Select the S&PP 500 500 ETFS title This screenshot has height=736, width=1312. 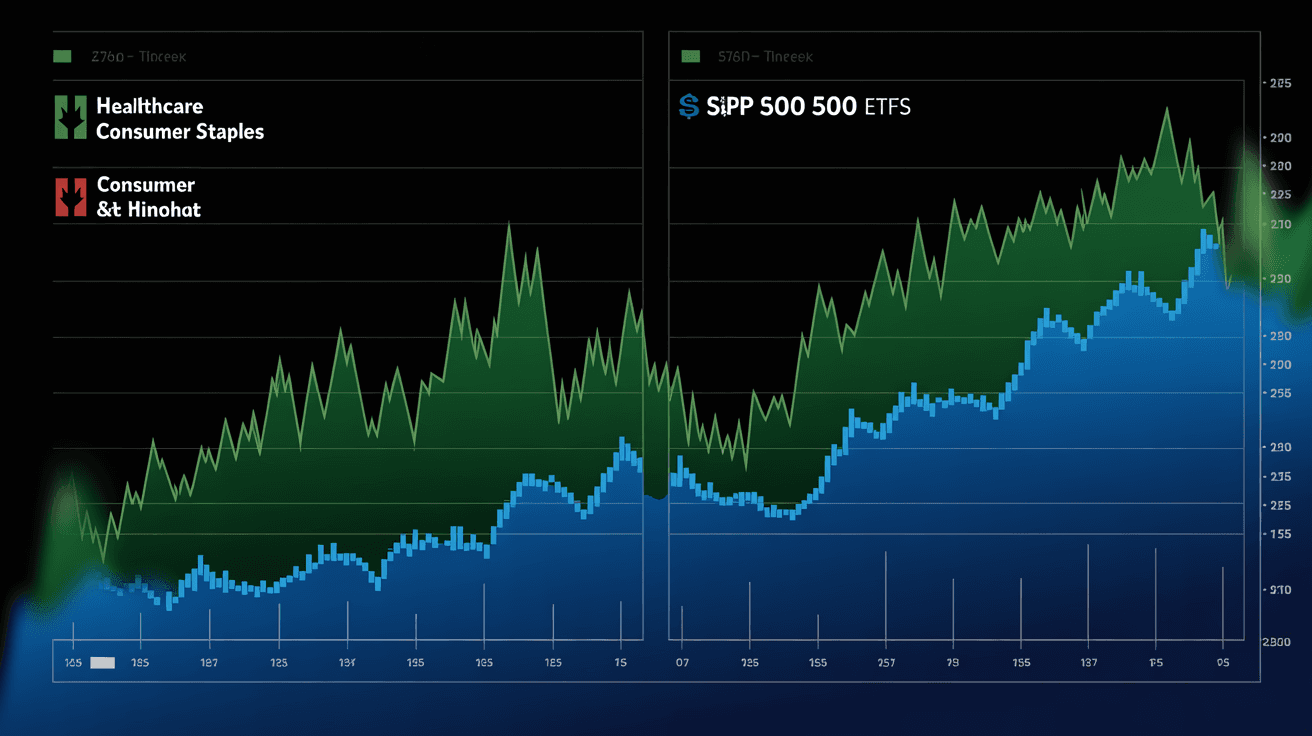pyautogui.click(x=808, y=106)
